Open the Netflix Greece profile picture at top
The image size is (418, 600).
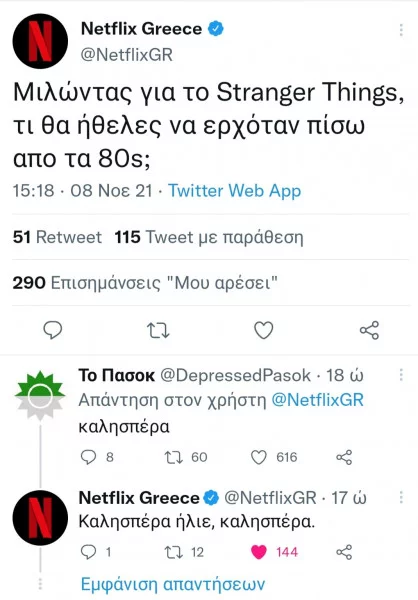click(x=40, y=41)
